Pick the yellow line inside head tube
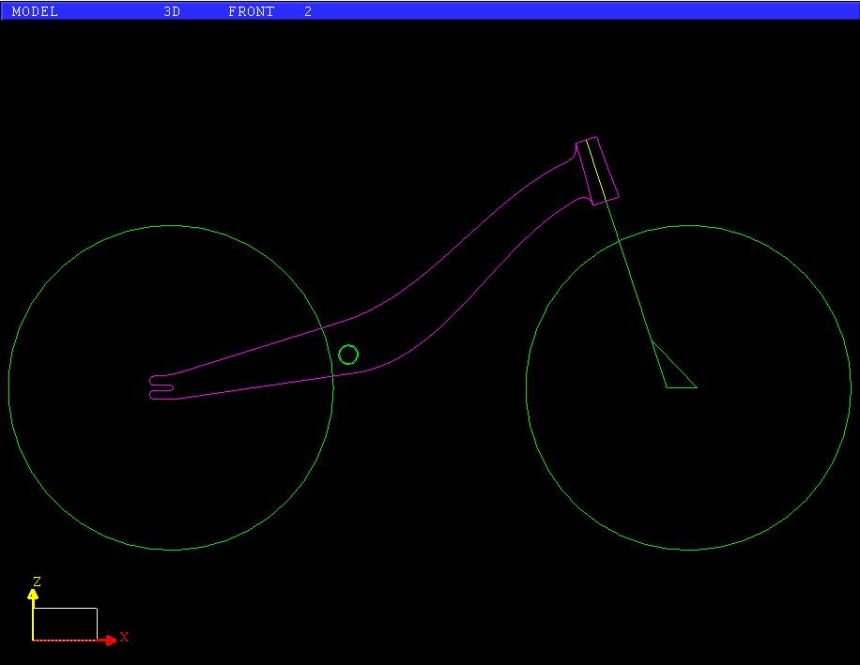This screenshot has height=665, width=860. [594, 166]
